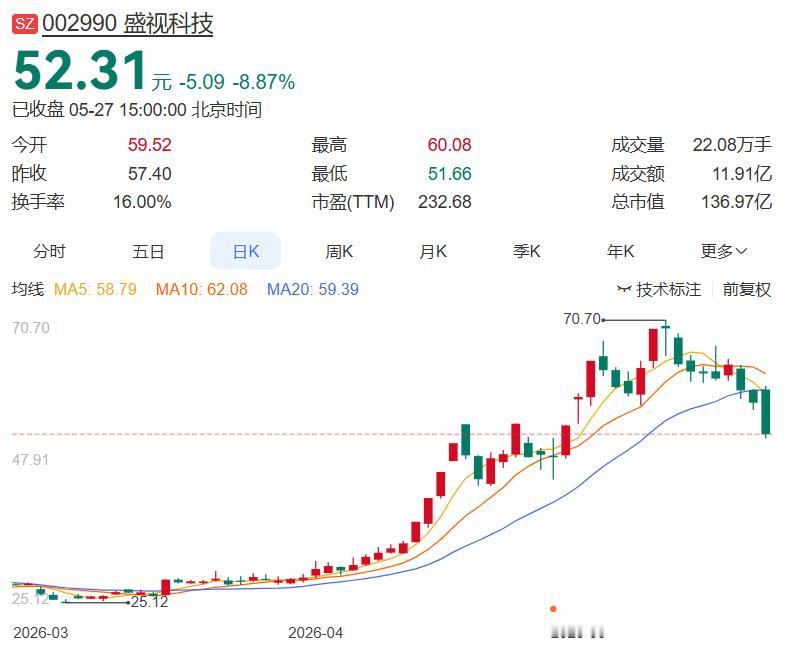Click the current price 52.31
The height and width of the screenshot is (655, 785).
(80, 70)
